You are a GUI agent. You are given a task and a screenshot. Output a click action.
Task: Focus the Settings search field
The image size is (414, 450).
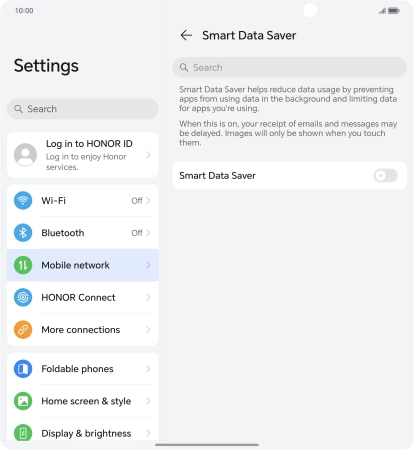83,109
